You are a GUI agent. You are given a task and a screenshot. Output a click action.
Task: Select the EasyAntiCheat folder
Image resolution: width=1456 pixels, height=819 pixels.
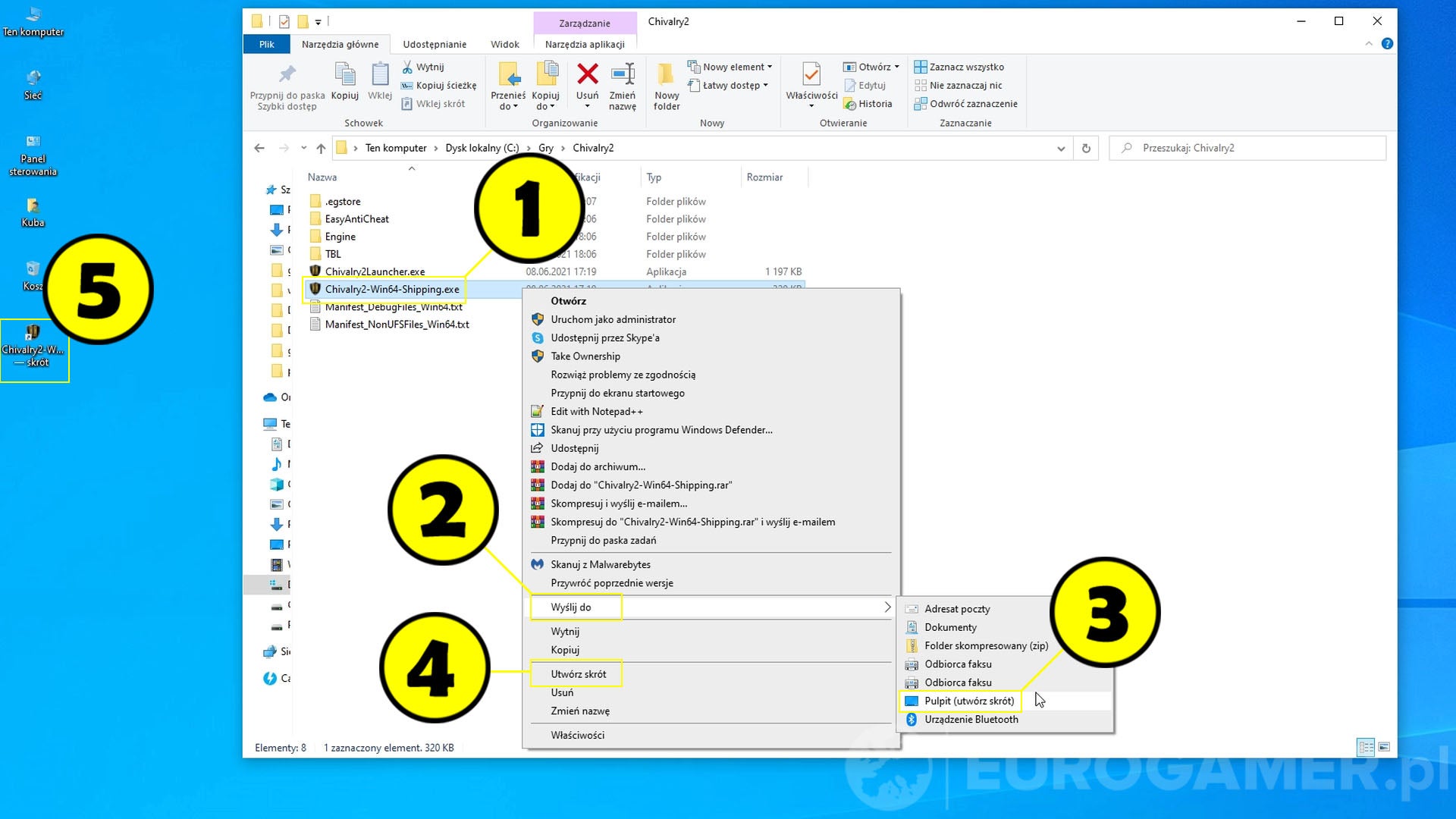356,218
